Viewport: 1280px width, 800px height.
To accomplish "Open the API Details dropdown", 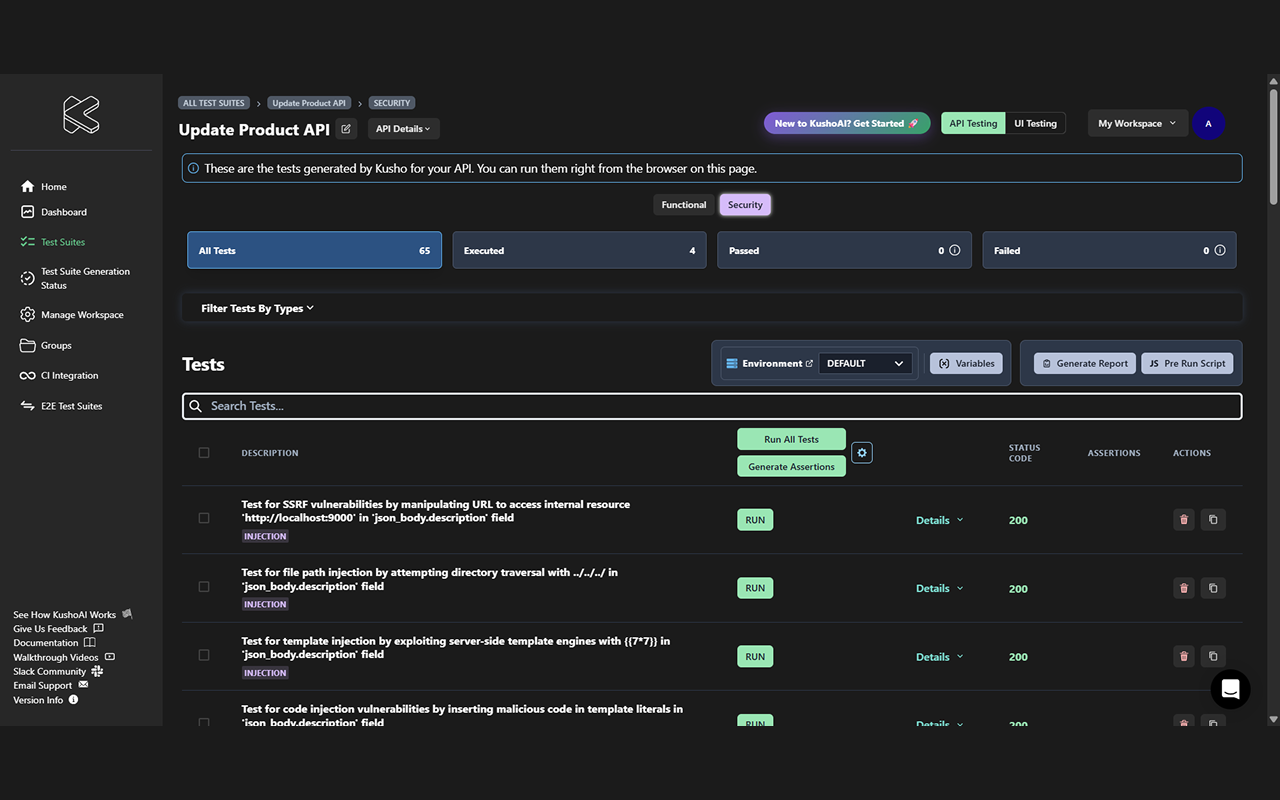I will coord(403,129).
